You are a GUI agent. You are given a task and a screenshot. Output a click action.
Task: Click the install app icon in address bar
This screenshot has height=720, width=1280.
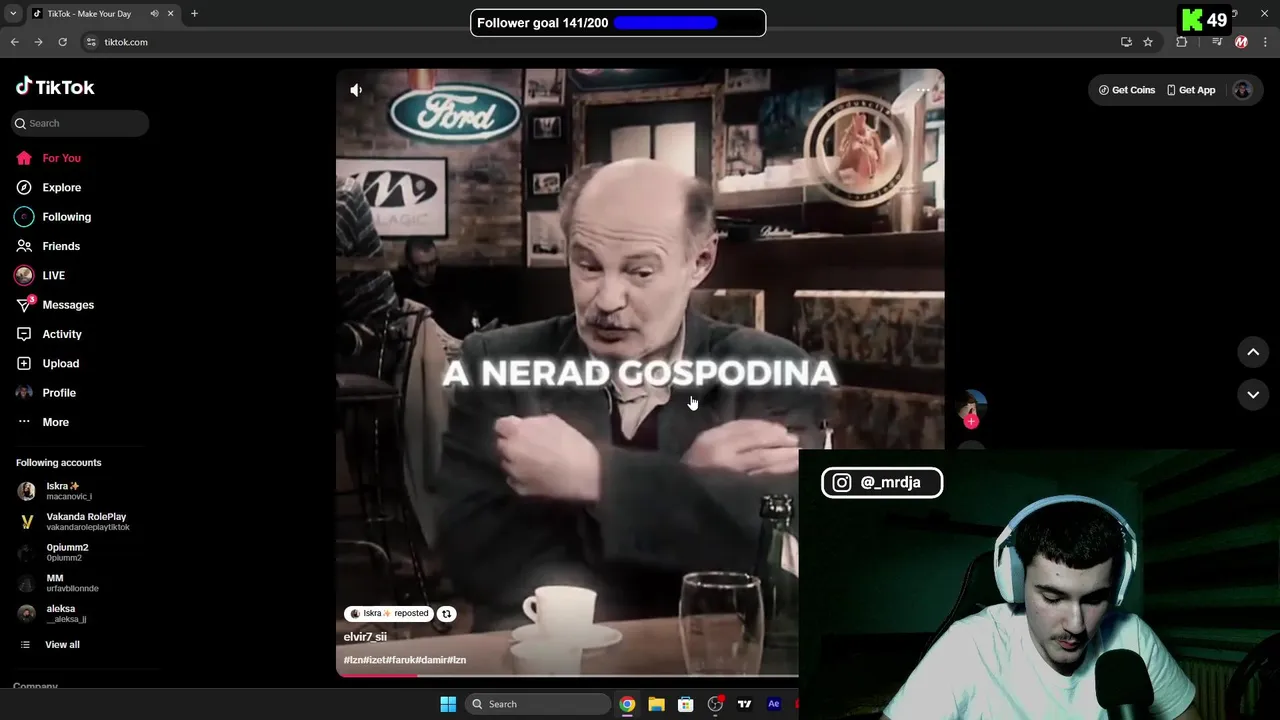click(1126, 42)
